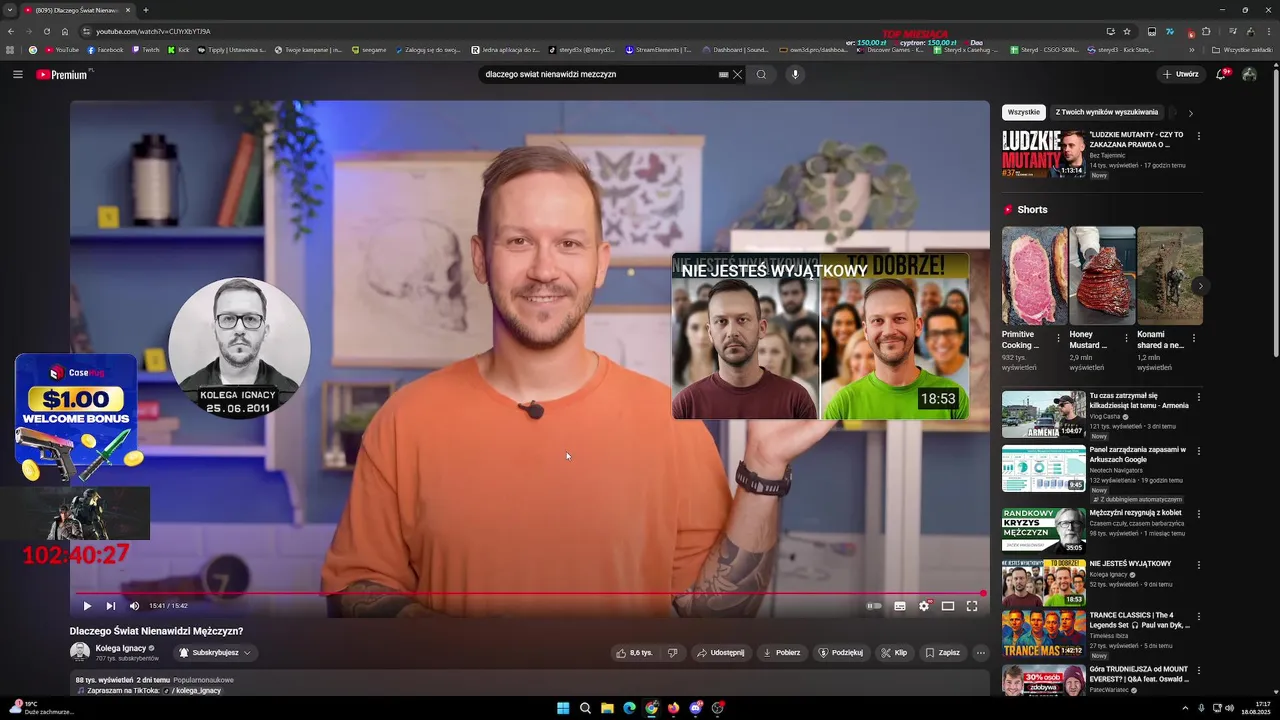
Task: Show next Shorts with arrow
Action: point(1199,286)
